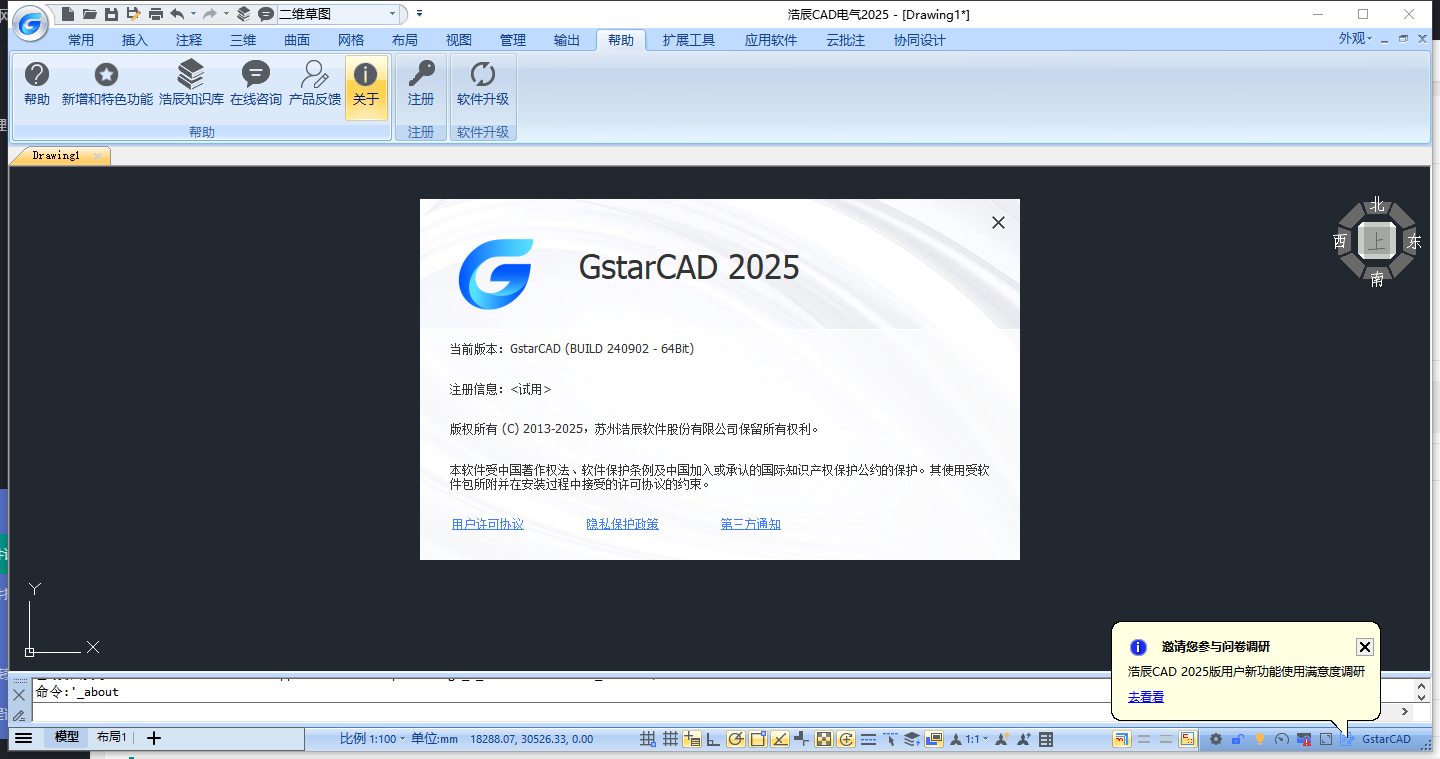Click the table grid icon in status bar
This screenshot has height=759, width=1440.
[x=1046, y=739]
